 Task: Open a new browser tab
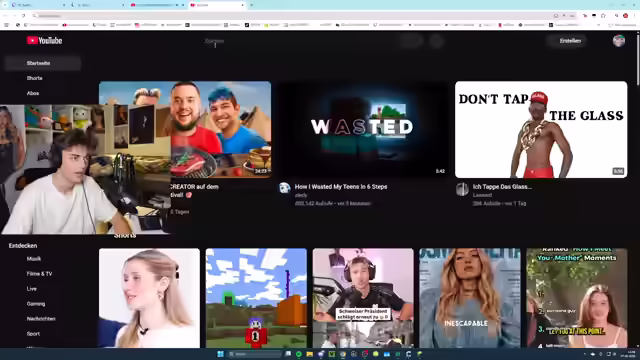pos(251,5)
